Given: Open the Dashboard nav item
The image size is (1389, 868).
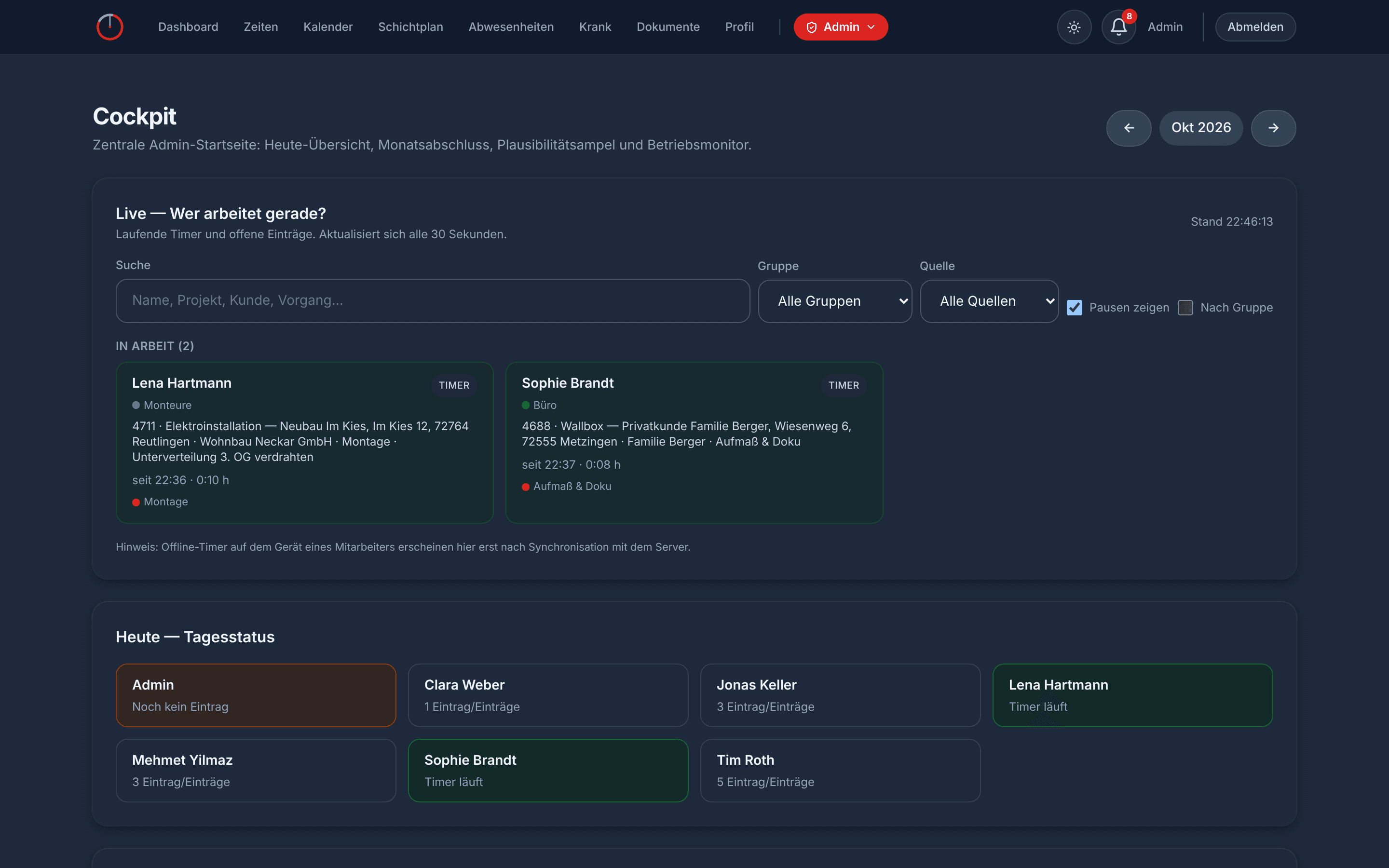Looking at the screenshot, I should (188, 27).
